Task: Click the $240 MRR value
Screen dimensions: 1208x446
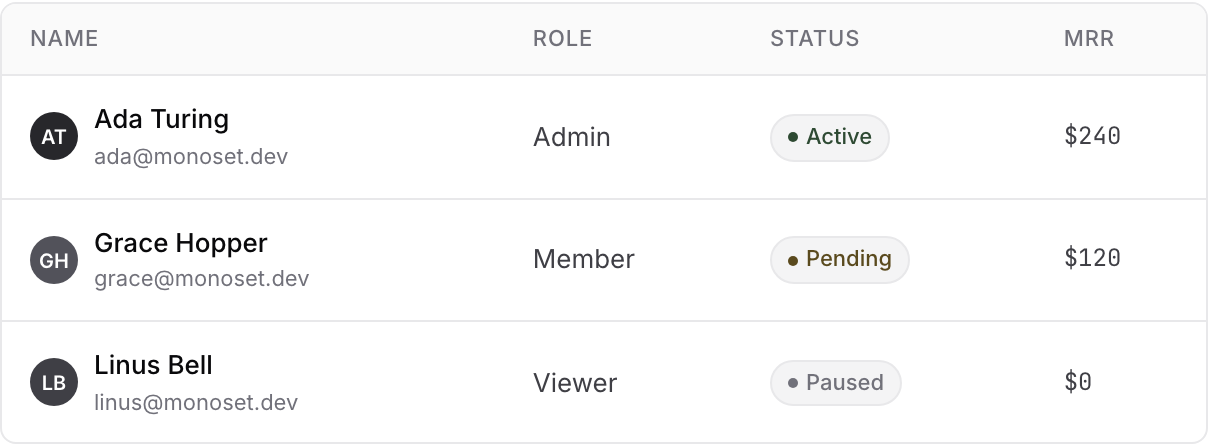Action: [1092, 136]
